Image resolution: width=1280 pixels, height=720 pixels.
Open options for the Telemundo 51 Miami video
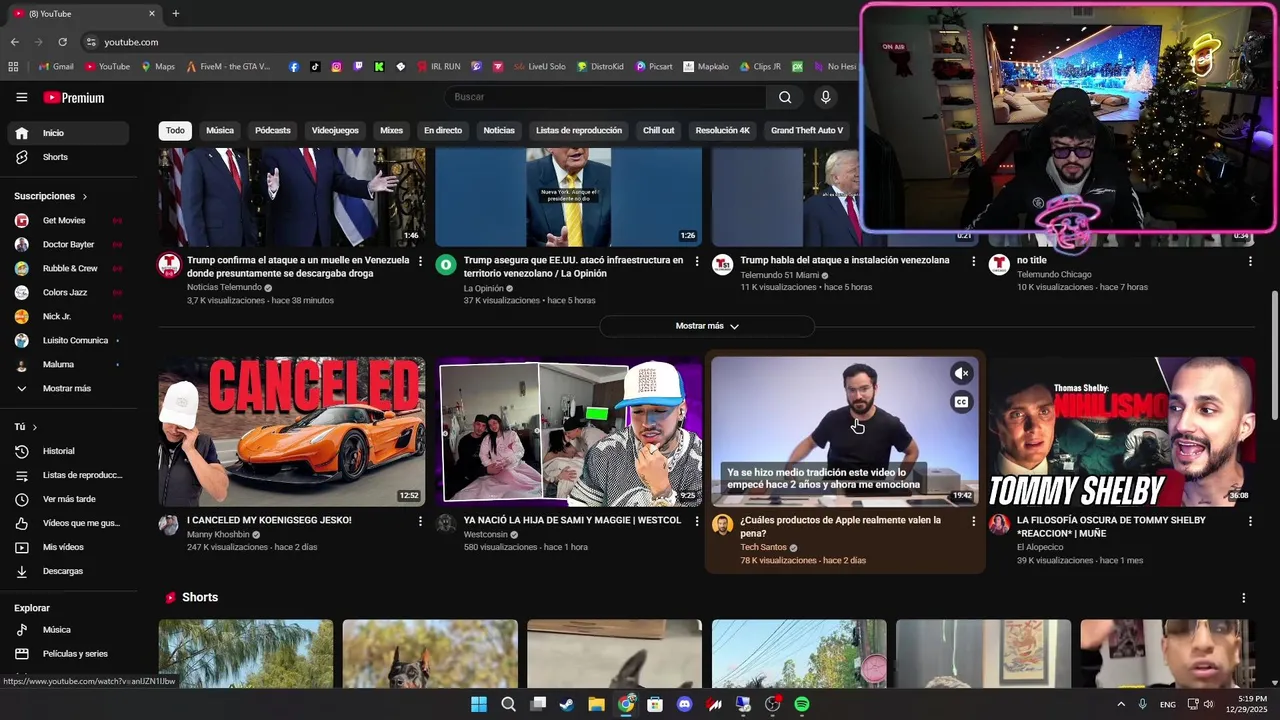coord(973,261)
